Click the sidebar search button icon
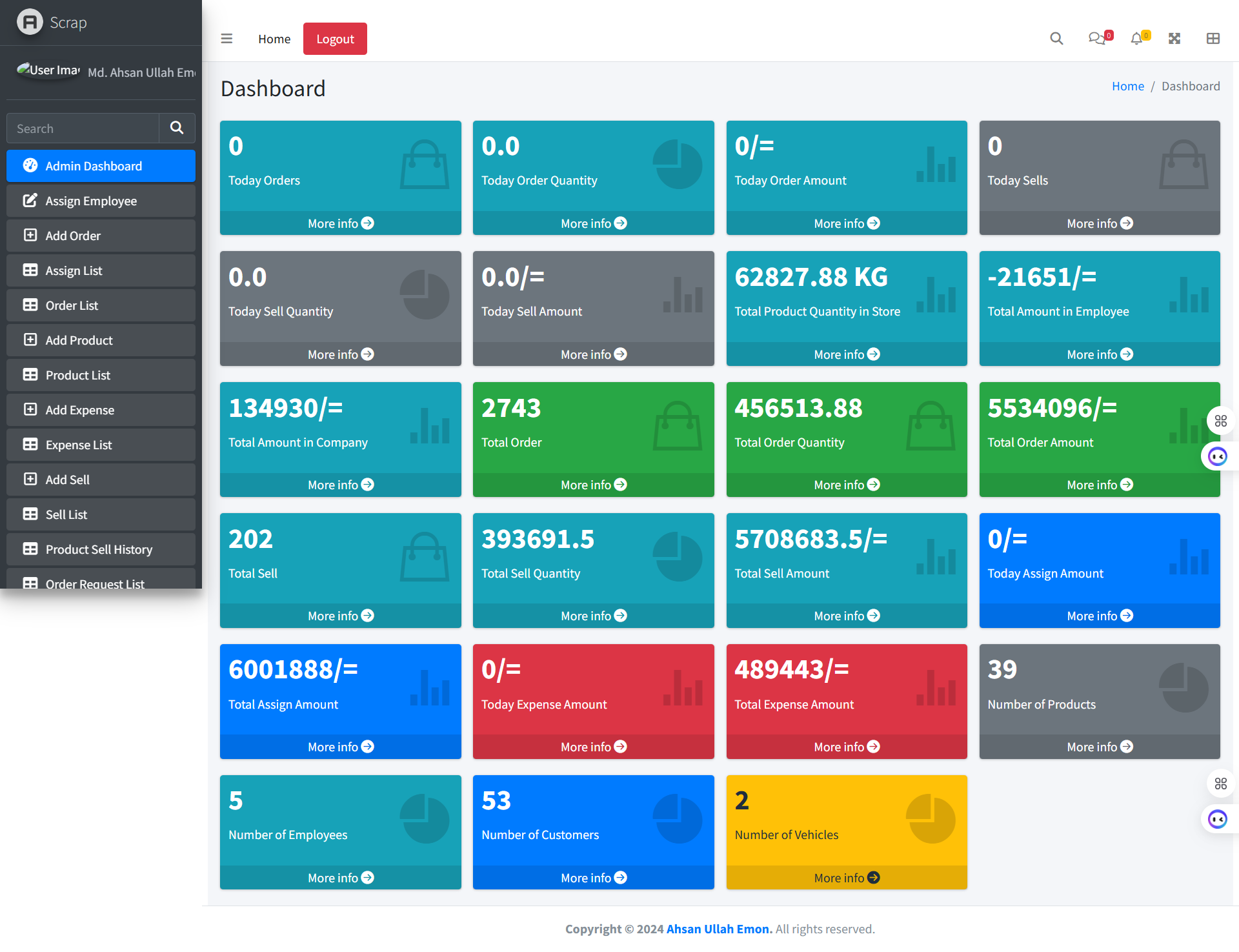The image size is (1239, 952). pyautogui.click(x=177, y=128)
